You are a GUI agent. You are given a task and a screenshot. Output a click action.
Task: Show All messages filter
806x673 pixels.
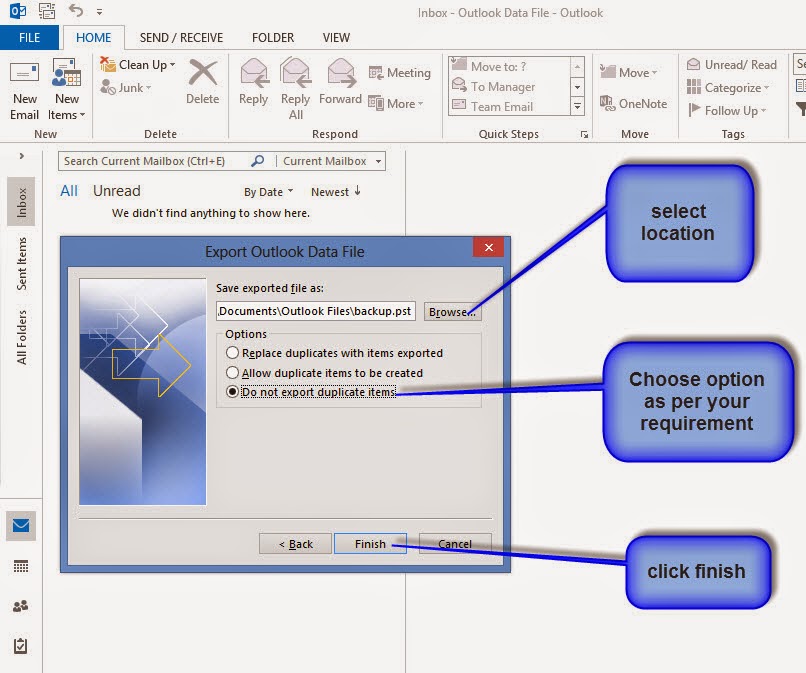pos(69,191)
